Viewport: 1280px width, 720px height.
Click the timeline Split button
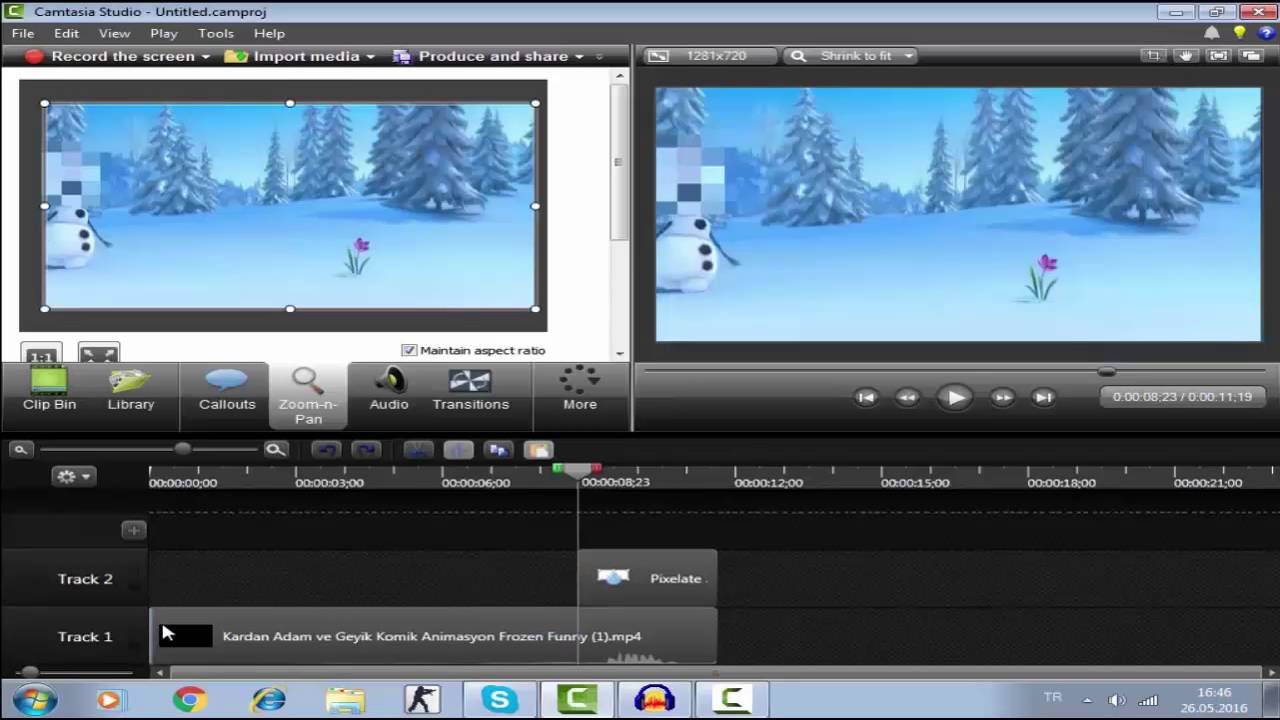tap(458, 450)
